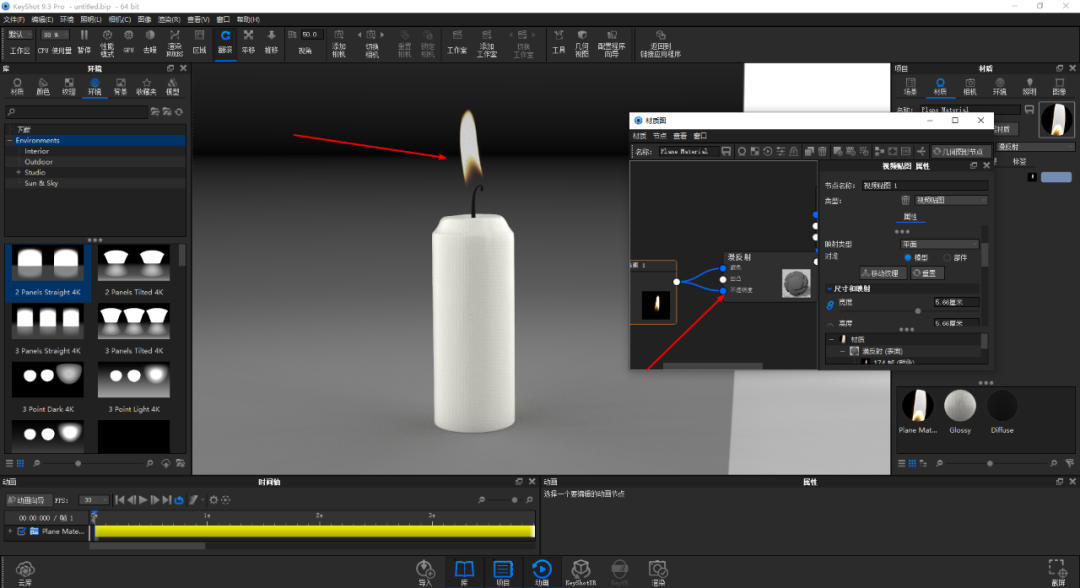Click Move Texture (移动纹理) button
The image size is (1080, 588).
point(883,273)
